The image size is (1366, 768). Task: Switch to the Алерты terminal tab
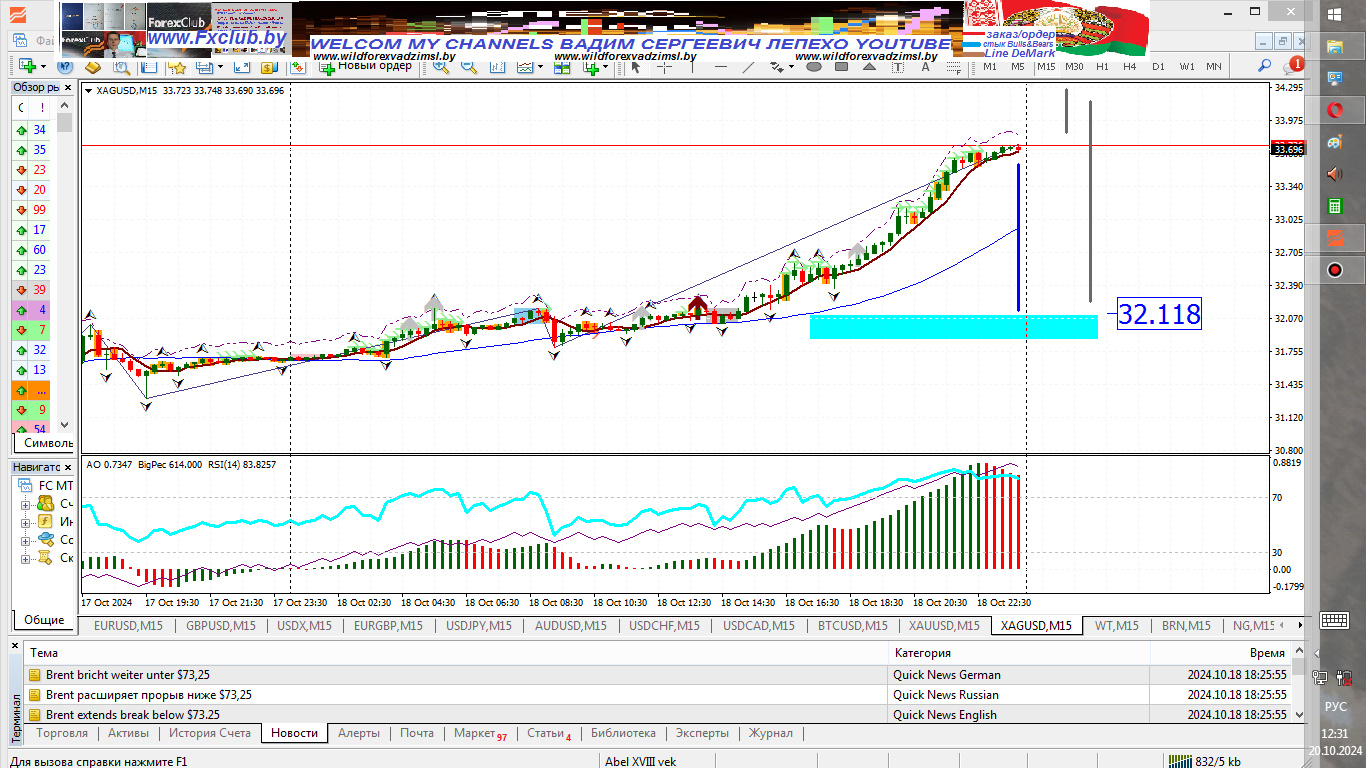pos(358,733)
